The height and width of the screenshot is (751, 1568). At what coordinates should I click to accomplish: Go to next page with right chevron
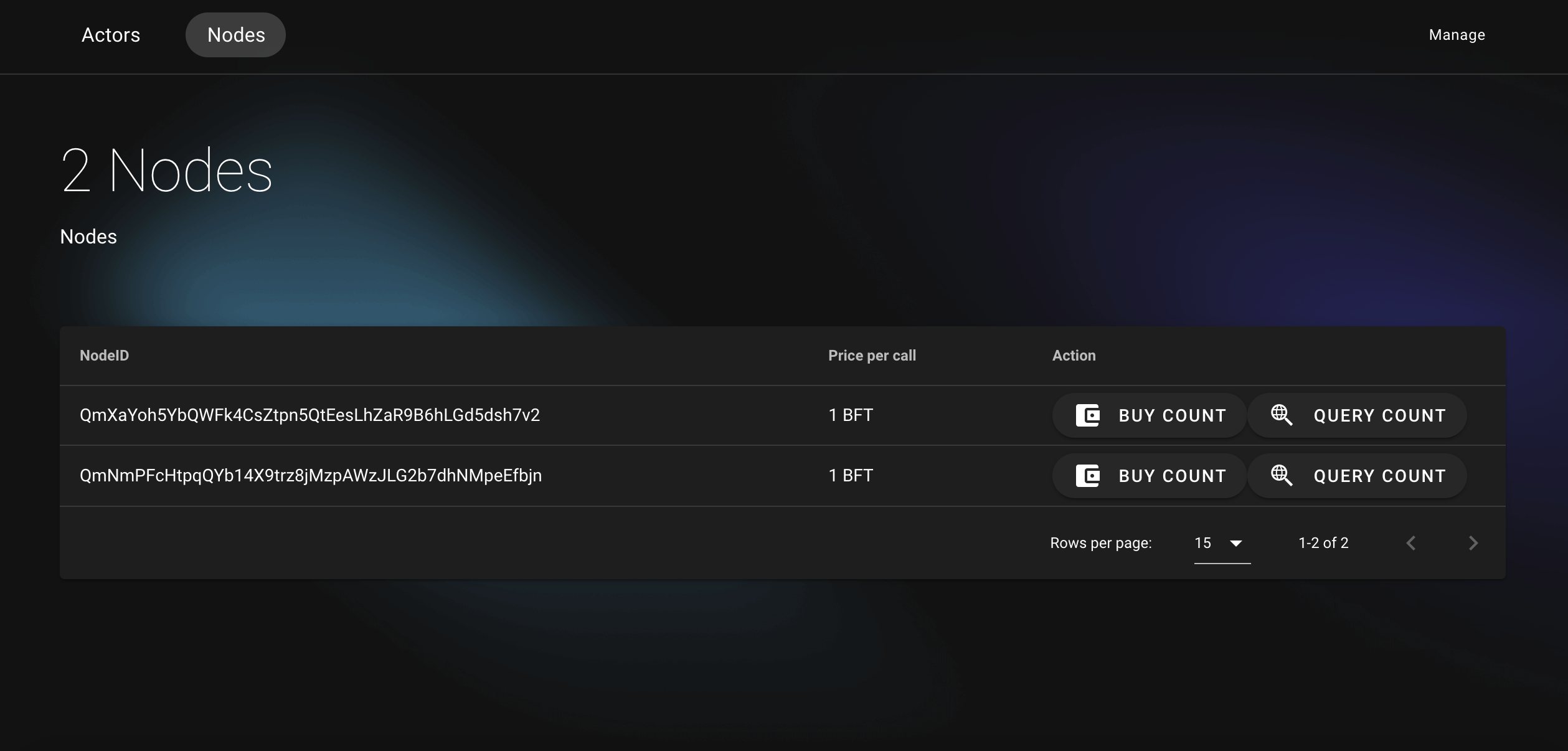pos(1473,543)
